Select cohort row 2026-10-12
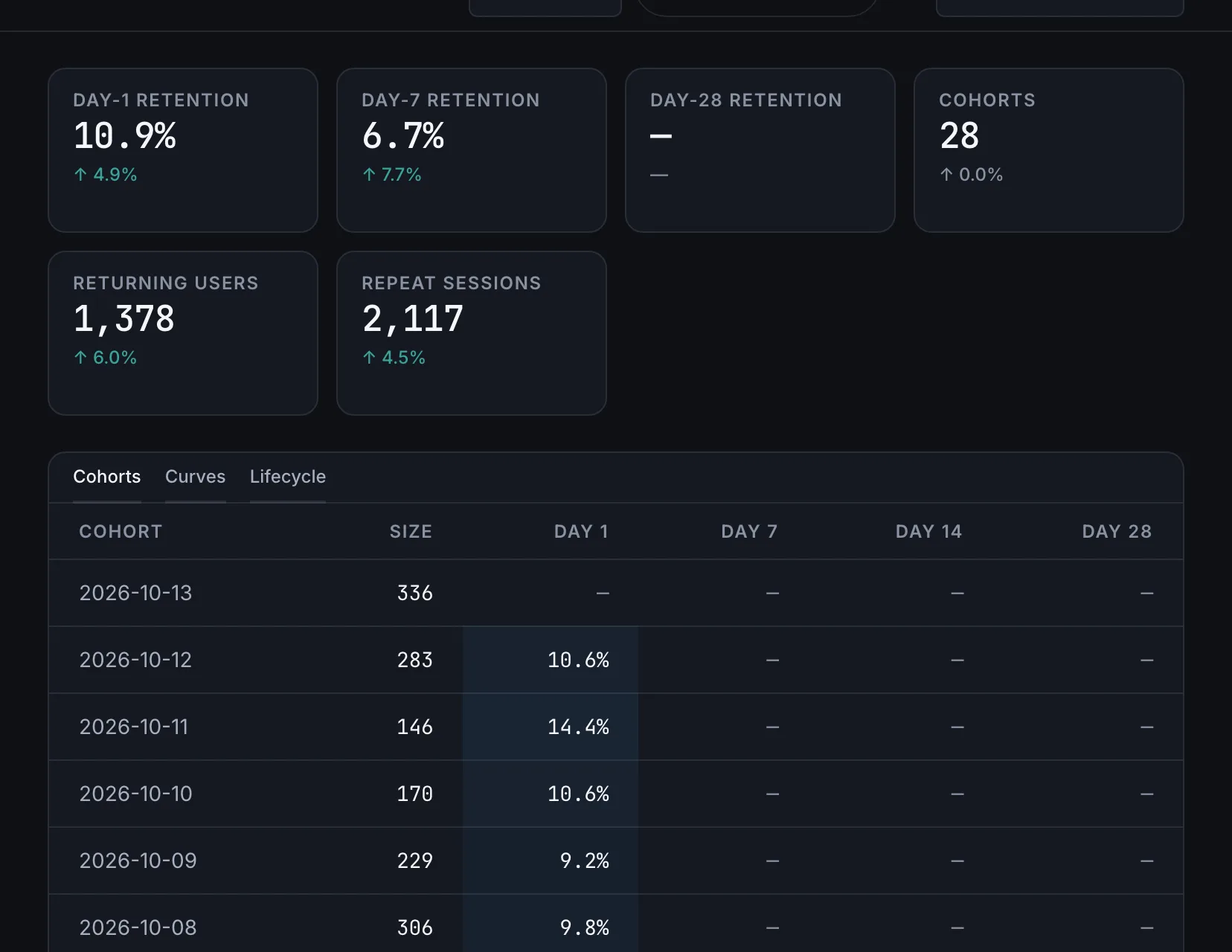This screenshot has height=952, width=1232. click(616, 660)
